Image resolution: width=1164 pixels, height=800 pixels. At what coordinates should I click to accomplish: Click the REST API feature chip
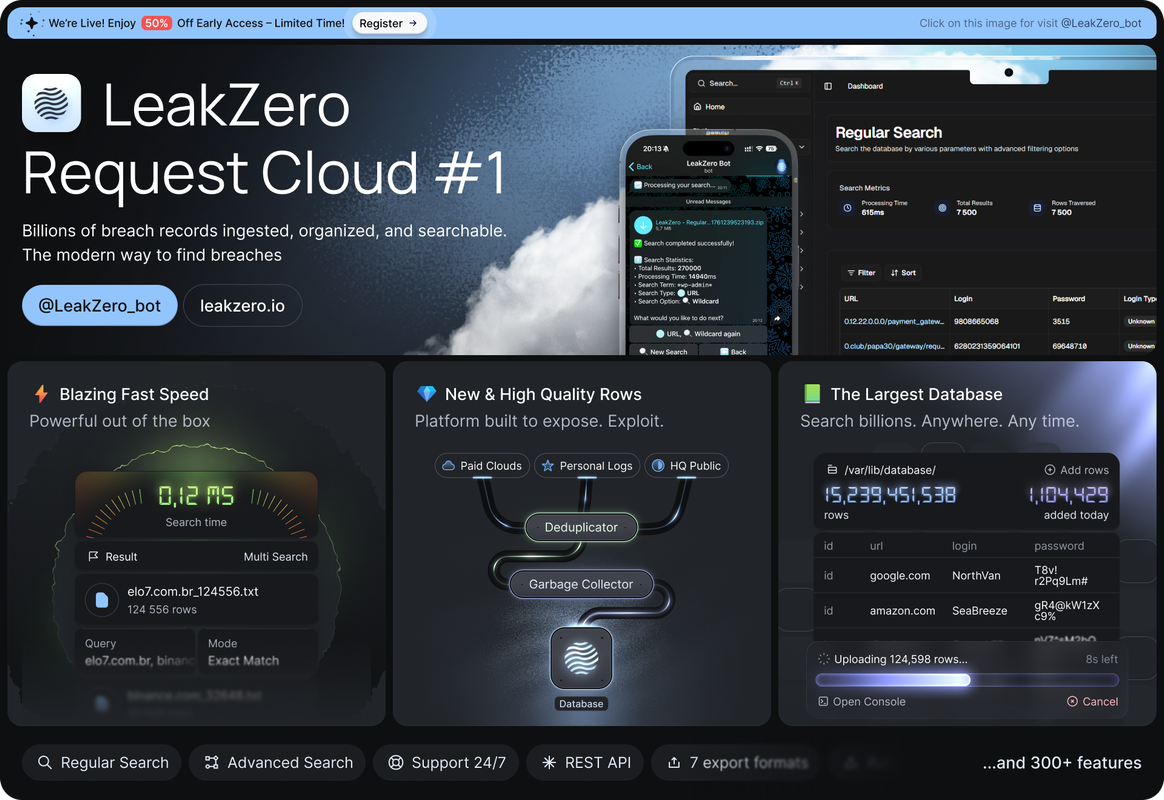[585, 762]
